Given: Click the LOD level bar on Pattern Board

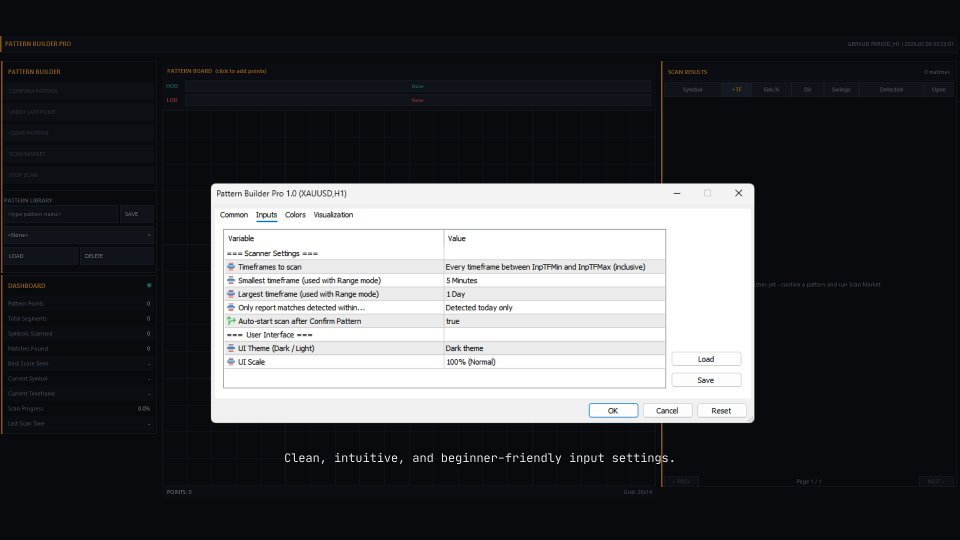Looking at the screenshot, I should coord(418,100).
